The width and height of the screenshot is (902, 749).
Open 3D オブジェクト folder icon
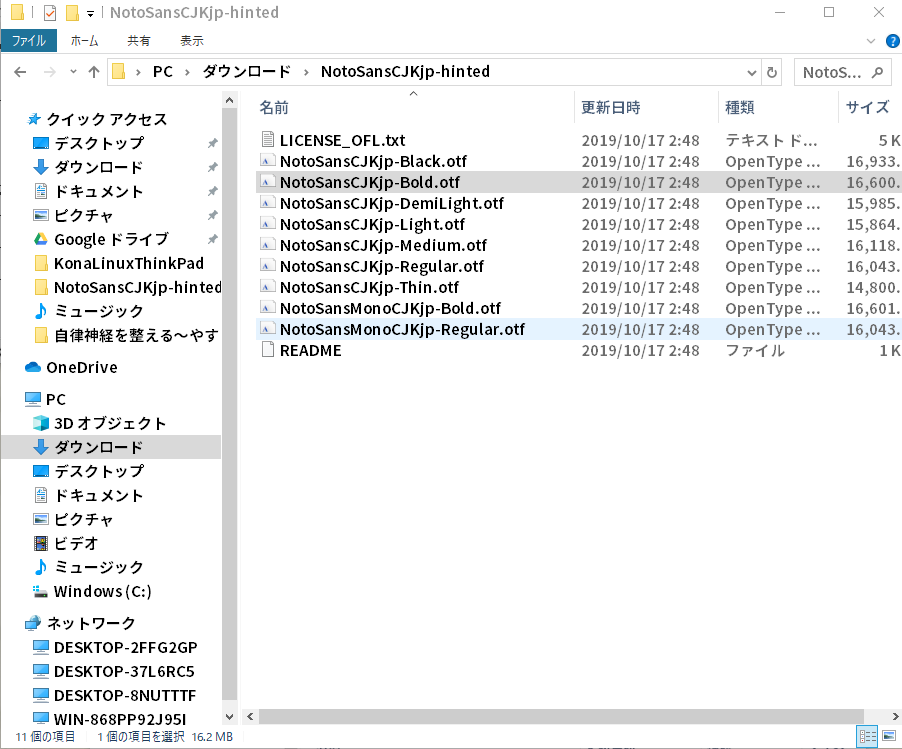pyautogui.click(x=41, y=423)
